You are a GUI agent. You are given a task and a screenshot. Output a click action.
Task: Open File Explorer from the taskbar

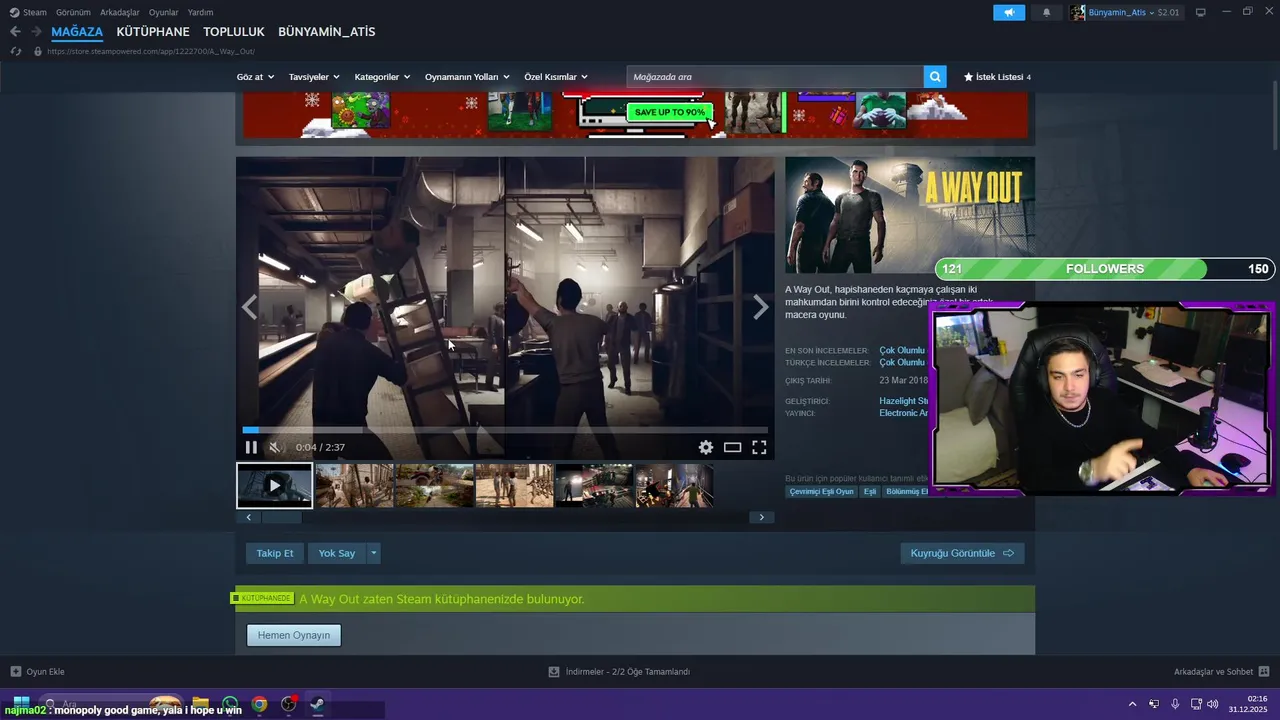coord(201,704)
